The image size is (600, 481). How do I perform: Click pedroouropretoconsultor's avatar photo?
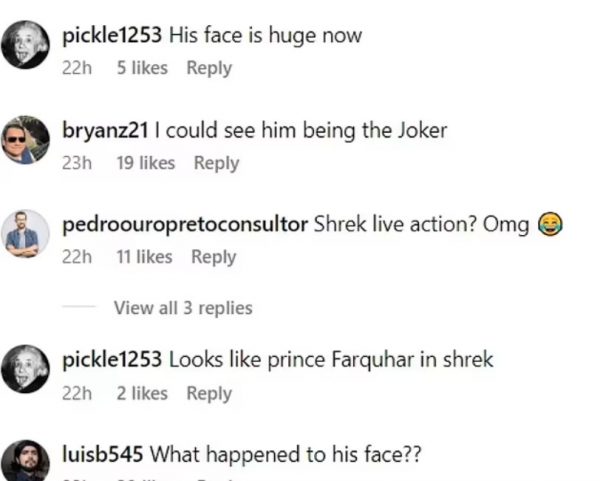[26, 233]
